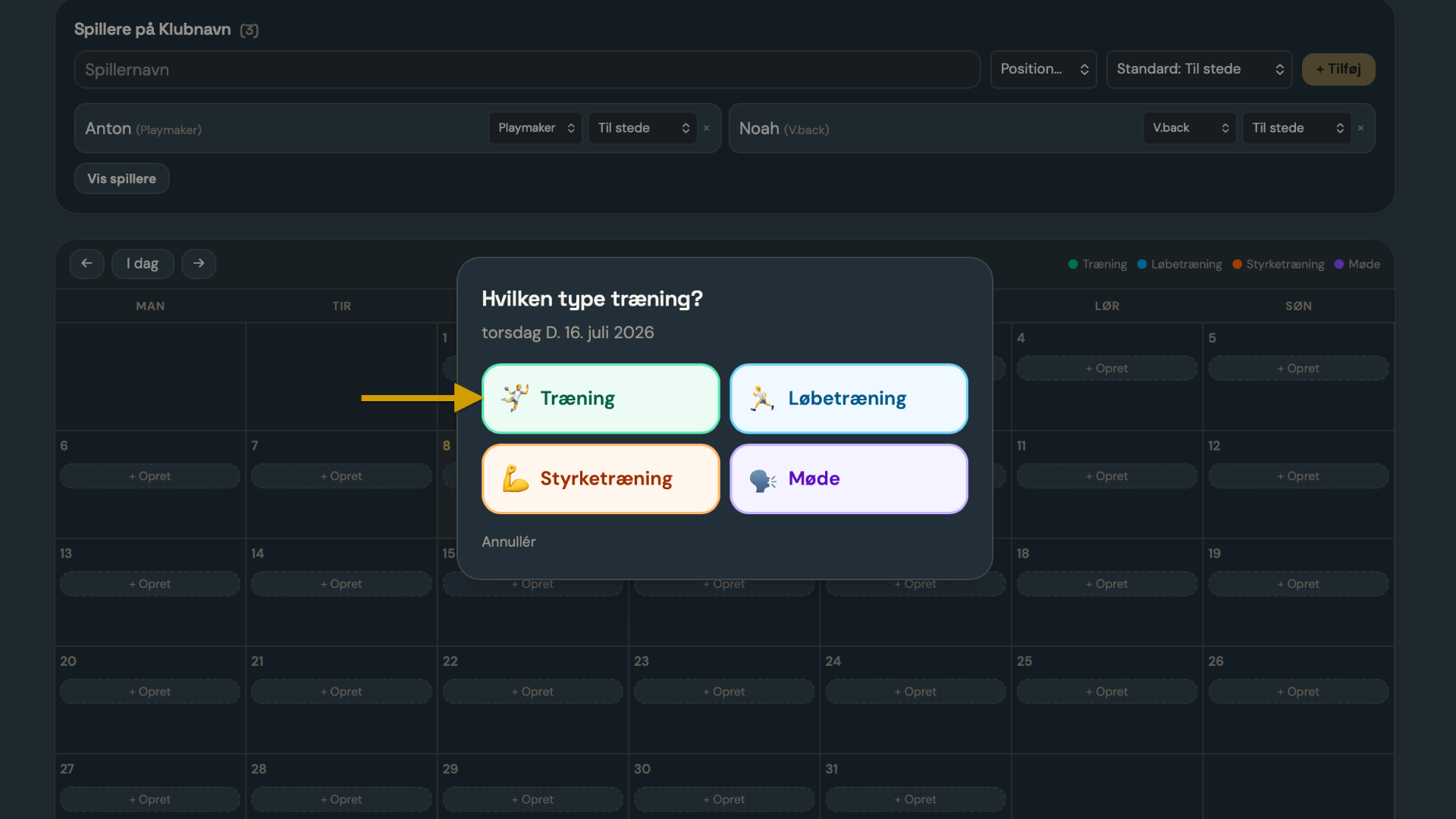
Task: Select the Træning handball icon option
Action: [x=601, y=399]
